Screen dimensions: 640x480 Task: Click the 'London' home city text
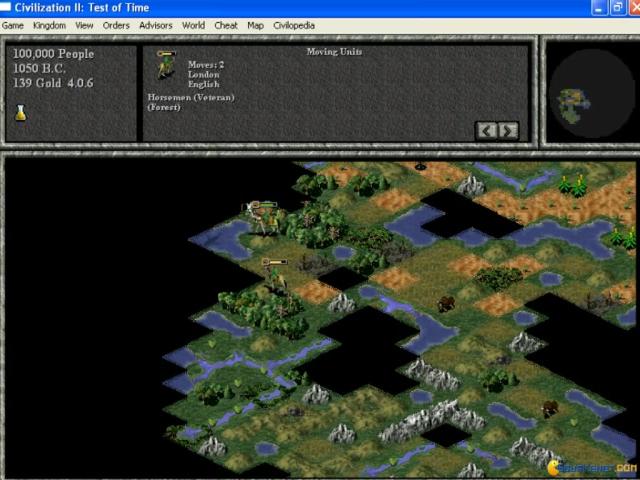203,74
